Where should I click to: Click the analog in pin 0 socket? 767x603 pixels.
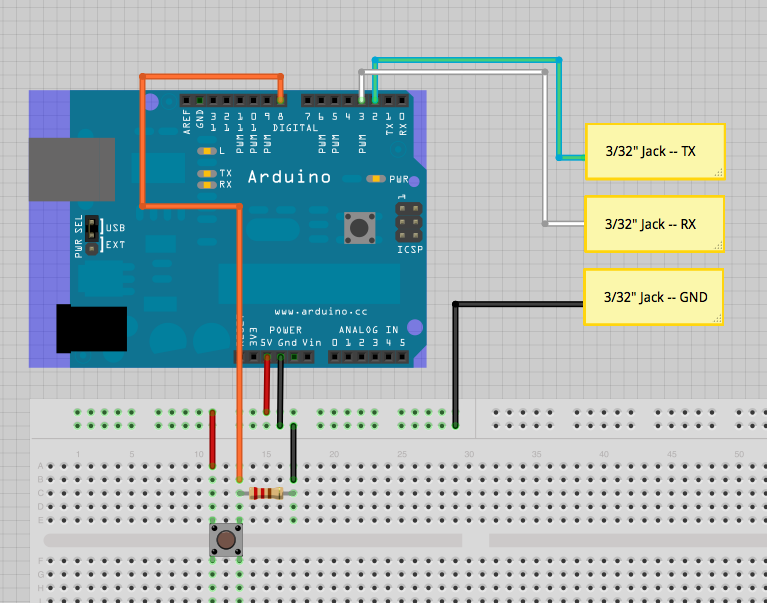(x=335, y=357)
